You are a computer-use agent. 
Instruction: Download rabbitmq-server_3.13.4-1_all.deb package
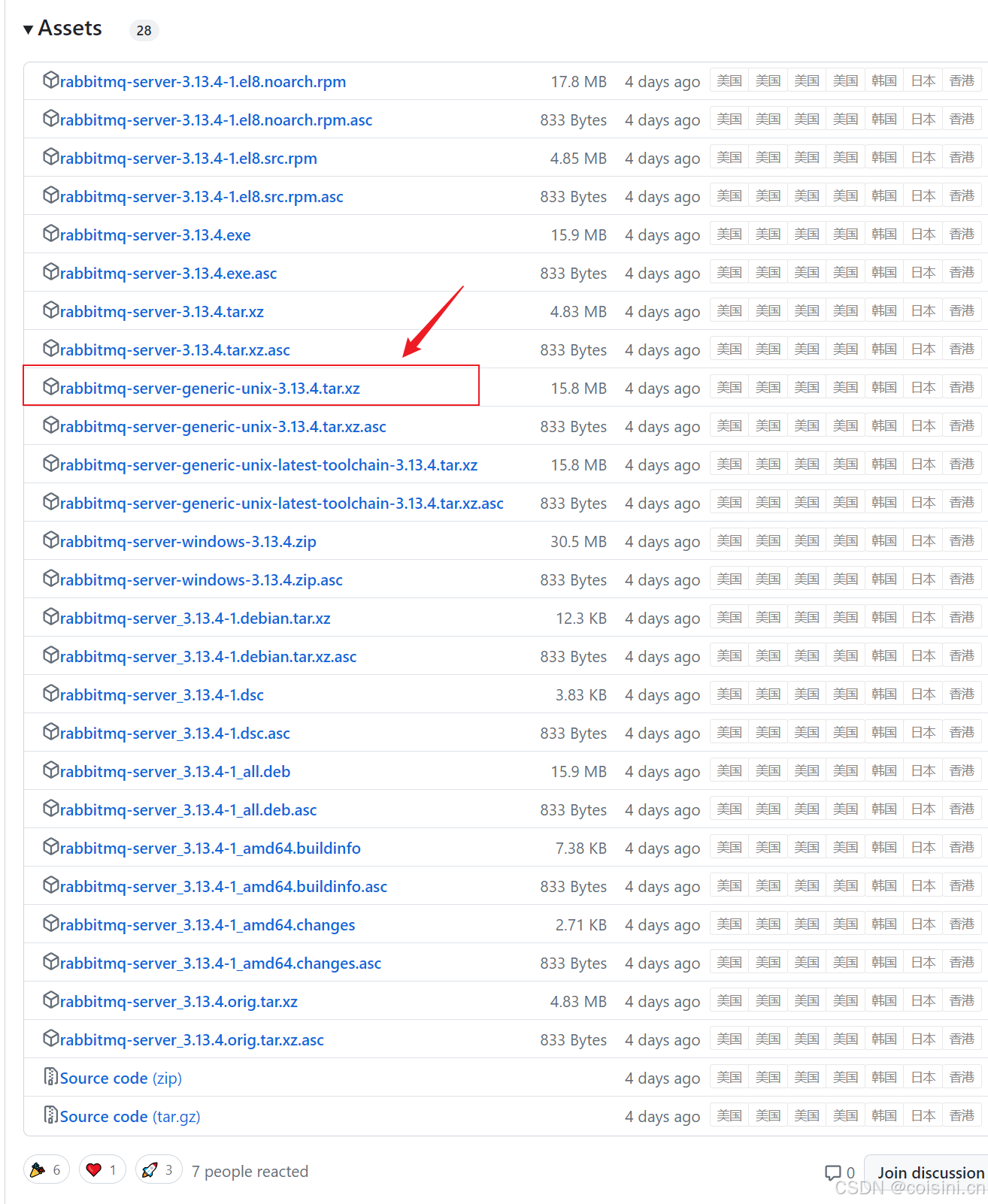click(x=175, y=772)
